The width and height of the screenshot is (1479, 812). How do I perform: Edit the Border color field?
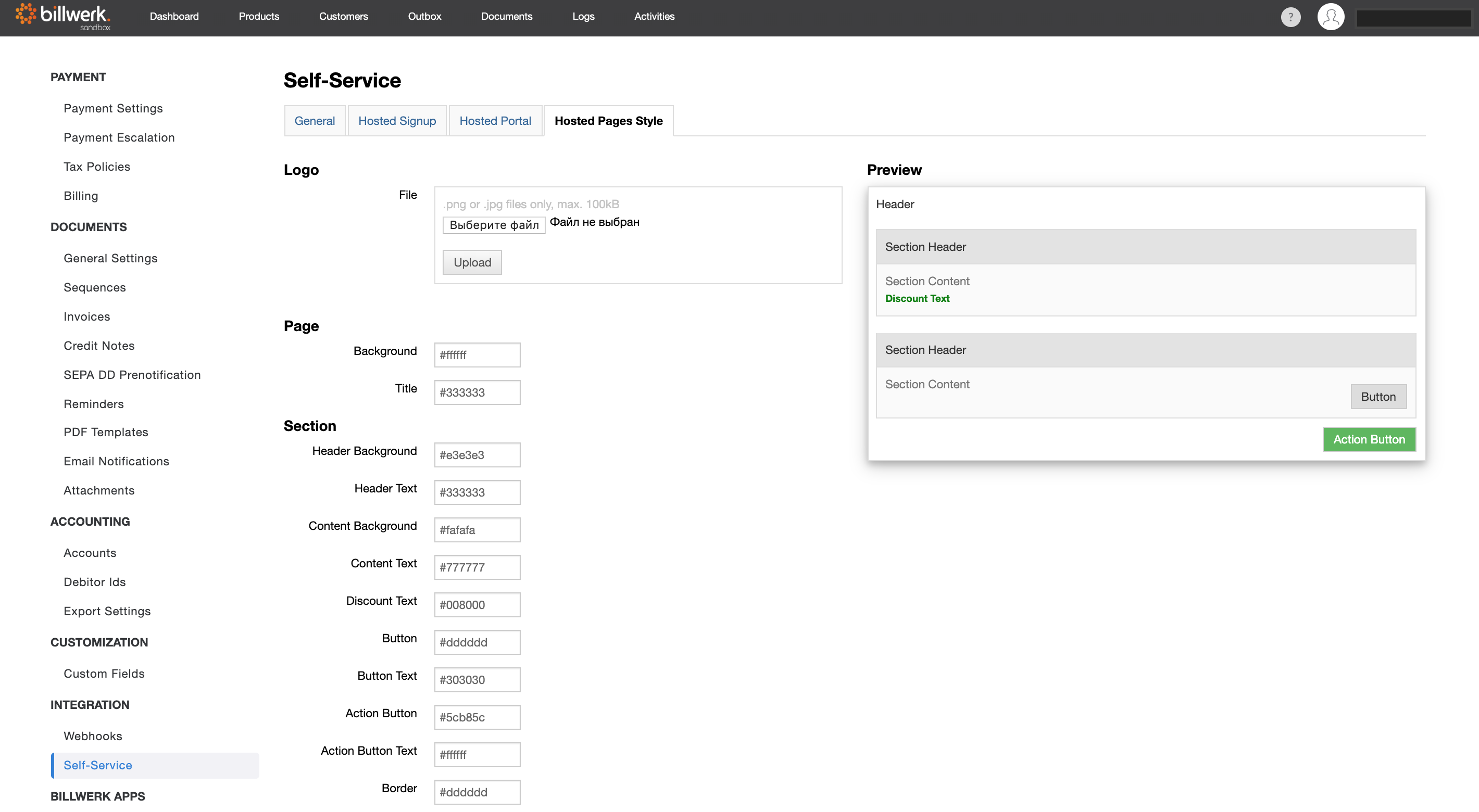[477, 792]
